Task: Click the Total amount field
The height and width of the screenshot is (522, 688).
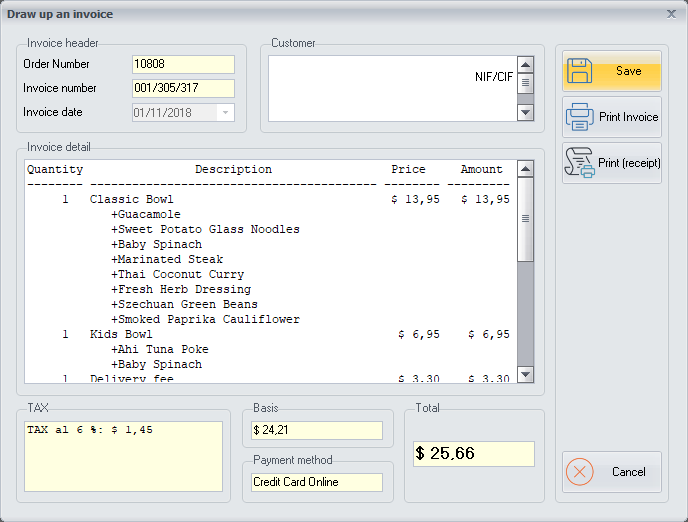Action: pos(473,454)
